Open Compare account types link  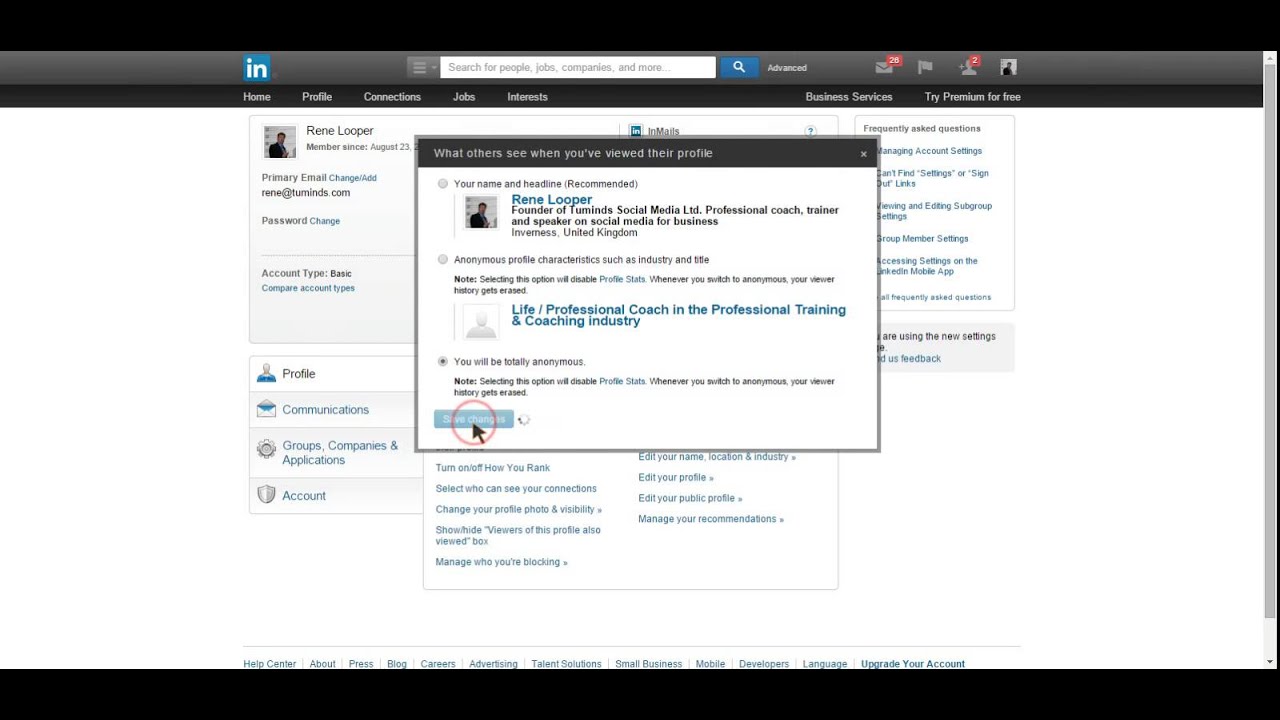[308, 288]
